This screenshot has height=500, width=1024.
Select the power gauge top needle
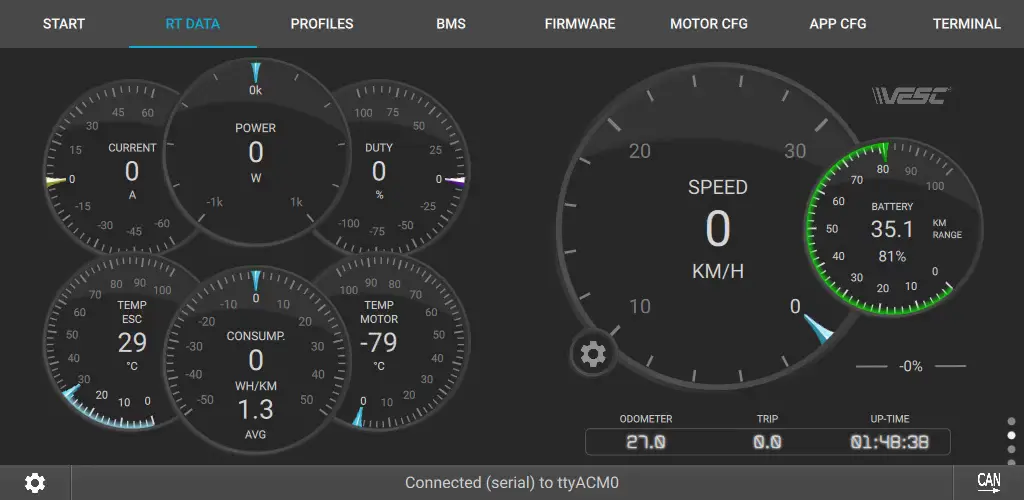[x=255, y=72]
